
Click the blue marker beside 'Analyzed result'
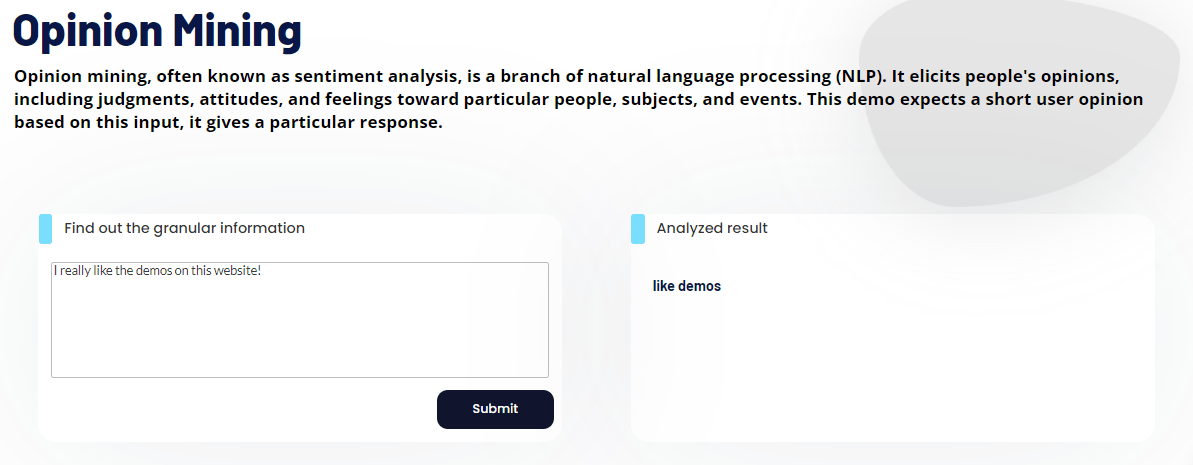tap(638, 229)
